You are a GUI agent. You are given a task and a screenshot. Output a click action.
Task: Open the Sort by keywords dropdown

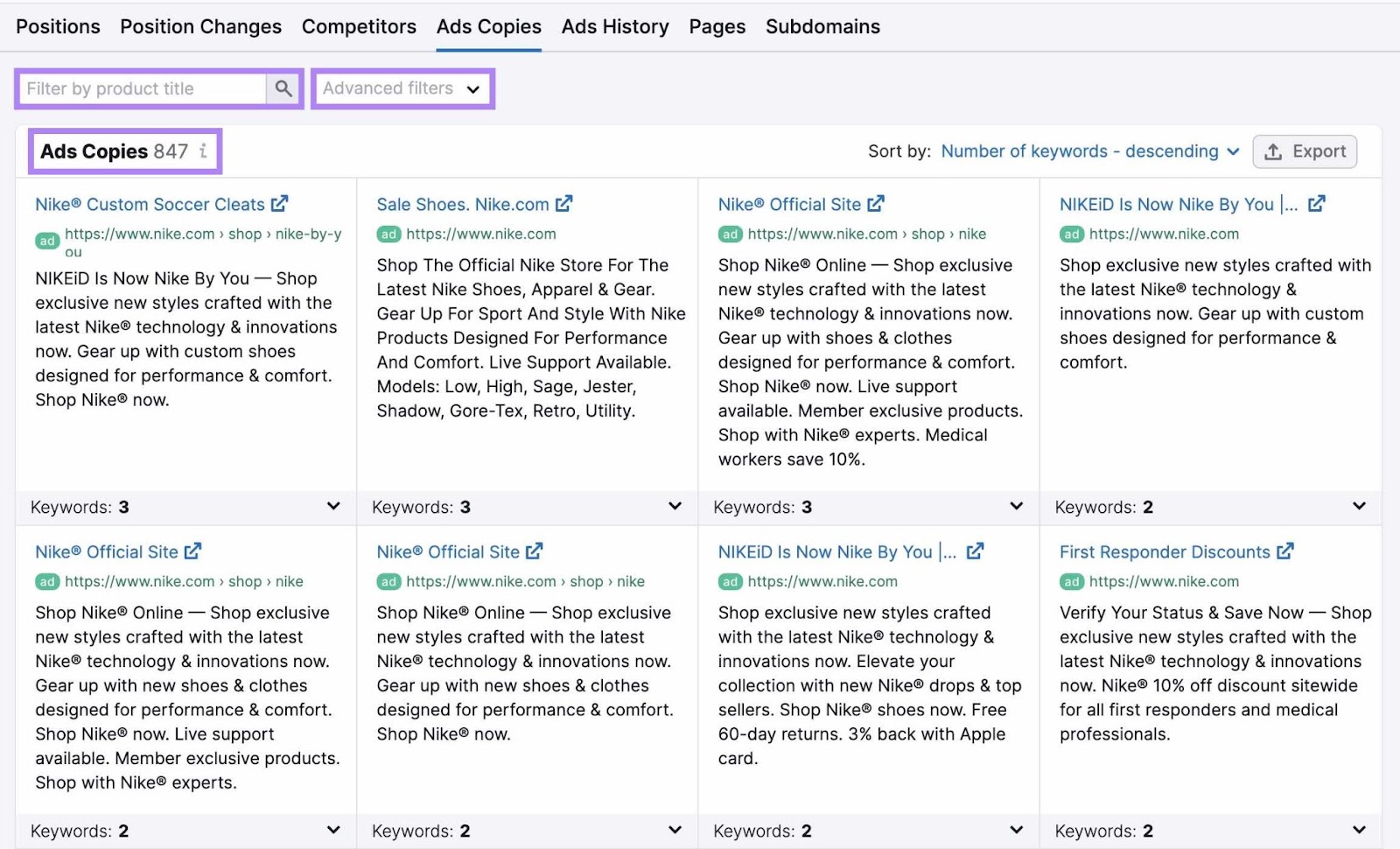point(1088,151)
